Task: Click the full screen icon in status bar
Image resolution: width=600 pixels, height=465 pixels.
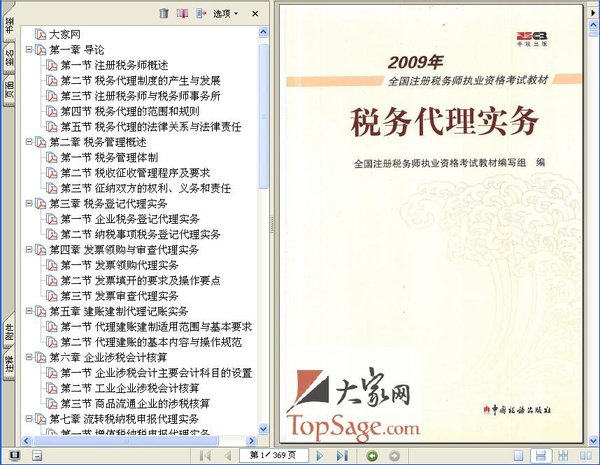Action: tap(15, 456)
